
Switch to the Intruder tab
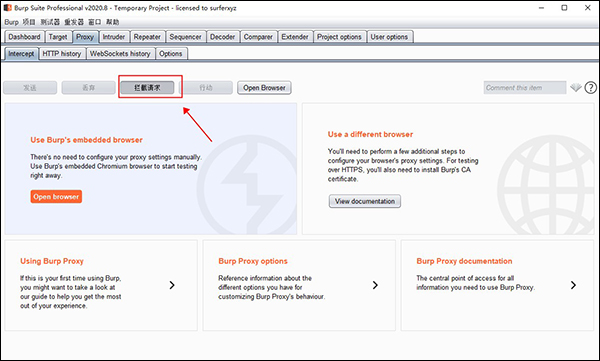tap(114, 37)
